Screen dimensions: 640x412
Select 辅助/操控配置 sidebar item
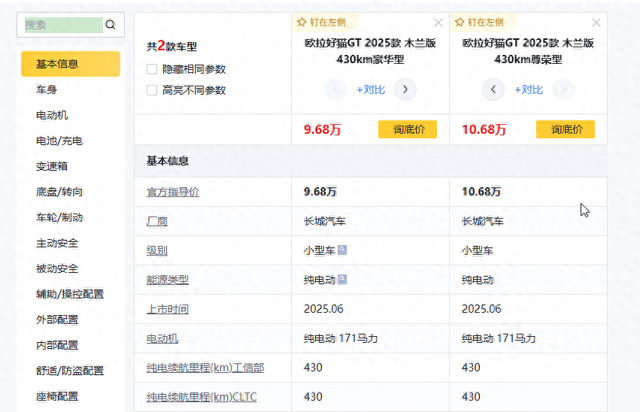70,294
